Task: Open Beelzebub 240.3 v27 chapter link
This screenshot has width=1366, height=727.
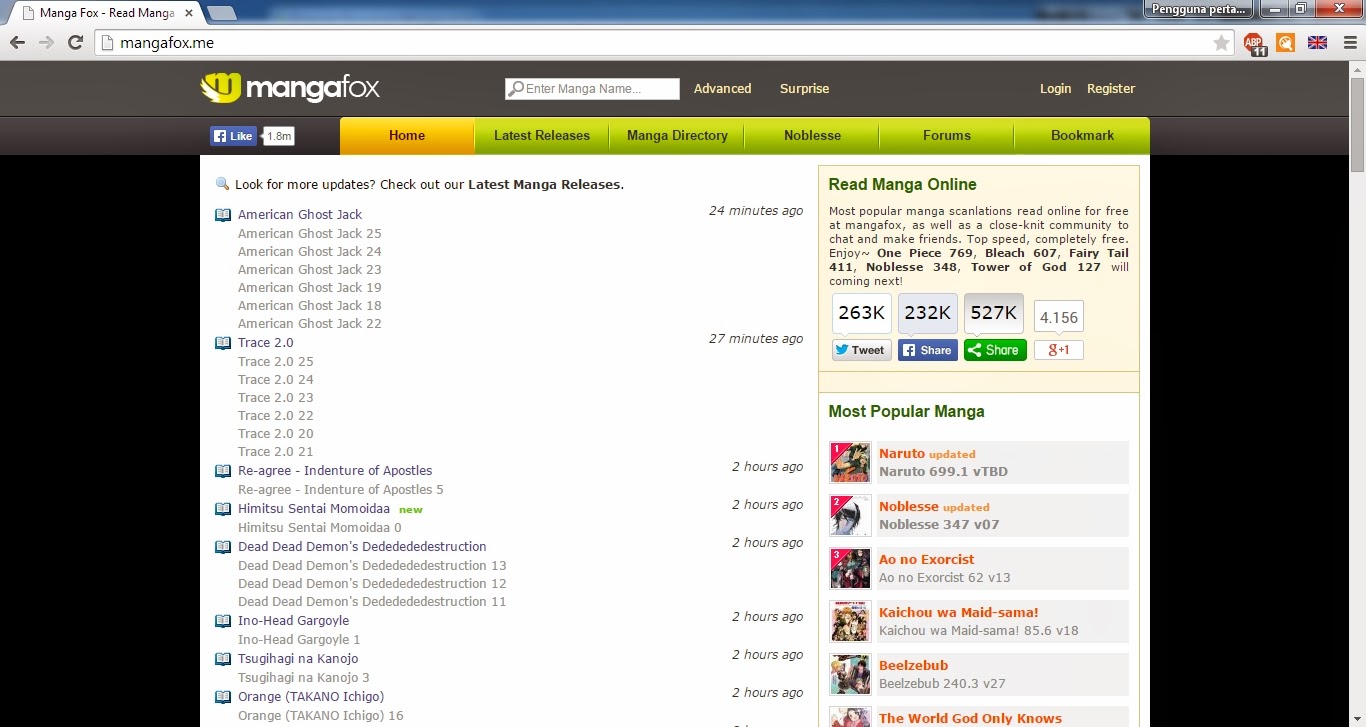Action: 942,684
